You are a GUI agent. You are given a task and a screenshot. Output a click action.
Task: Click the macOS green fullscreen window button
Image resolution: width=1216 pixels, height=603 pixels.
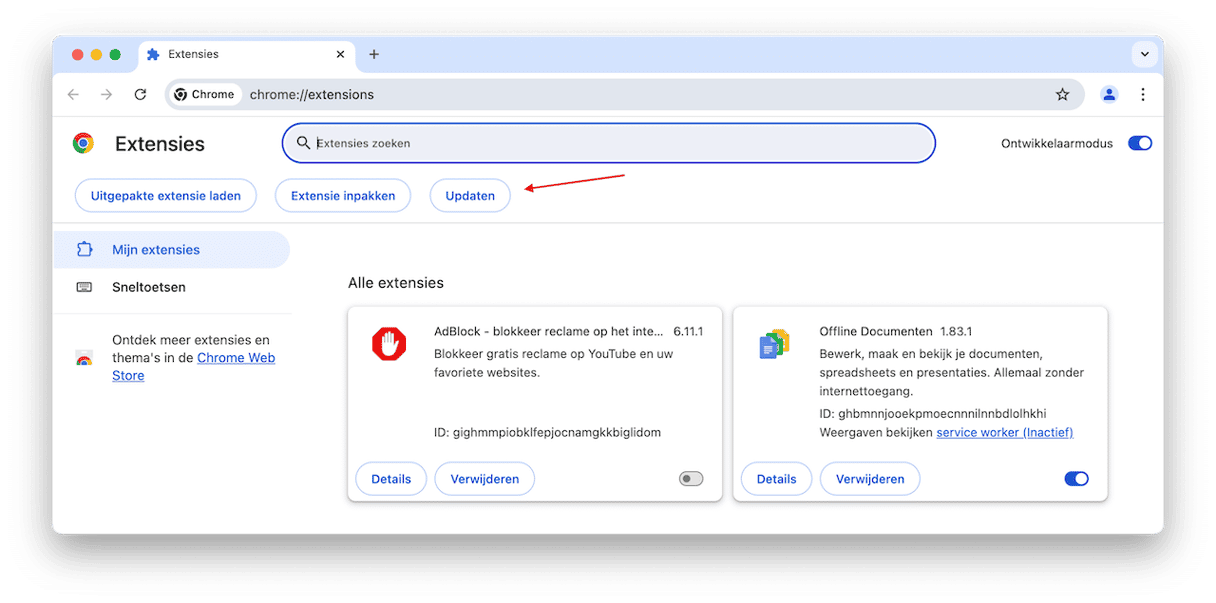tap(115, 54)
